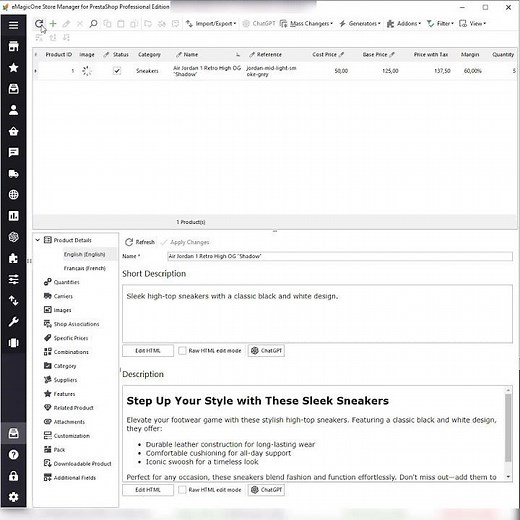
Task: Select Français (French) language item
Action: [85, 268]
